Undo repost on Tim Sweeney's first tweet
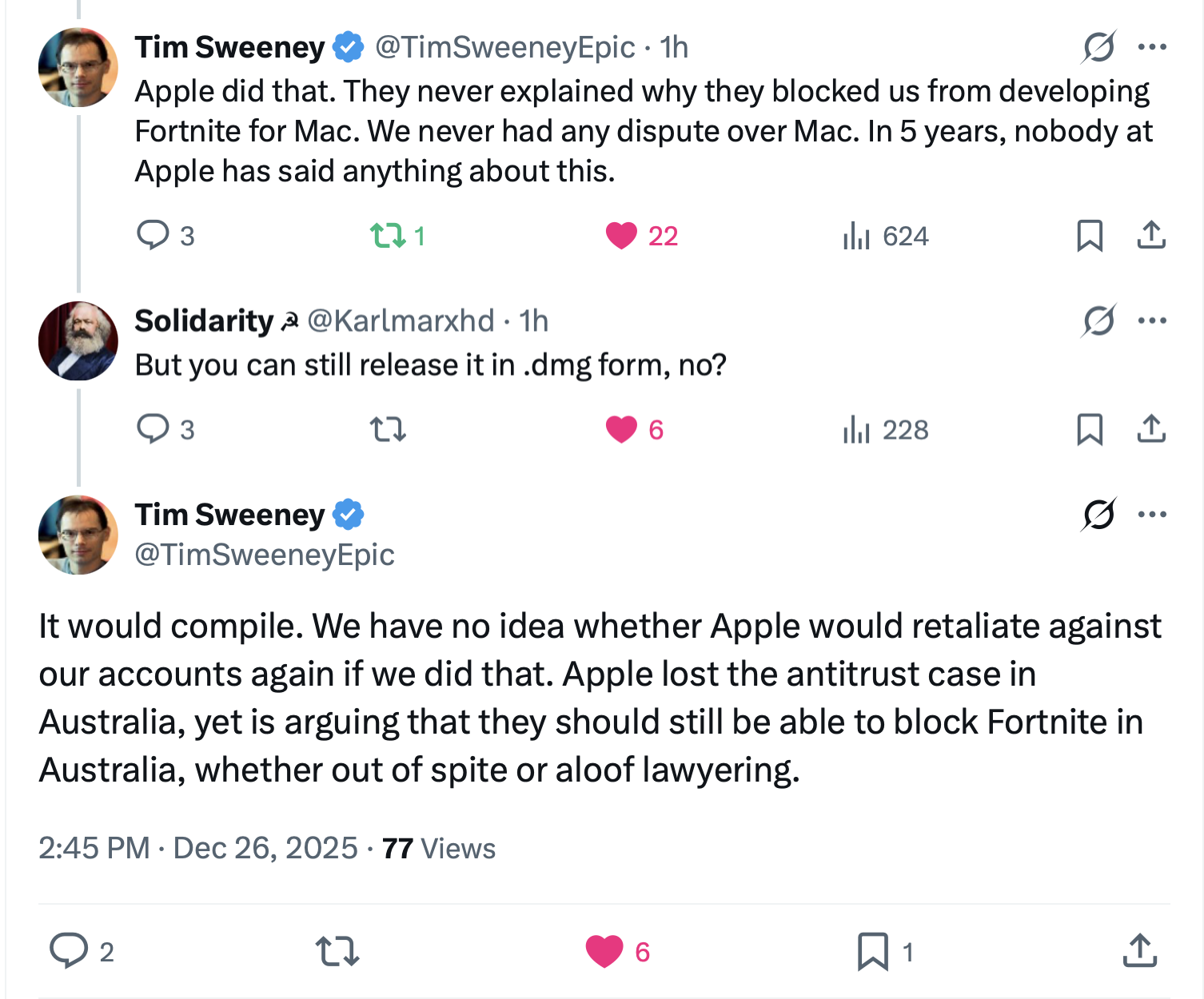Screen dimensions: 1204x999 [x=388, y=236]
